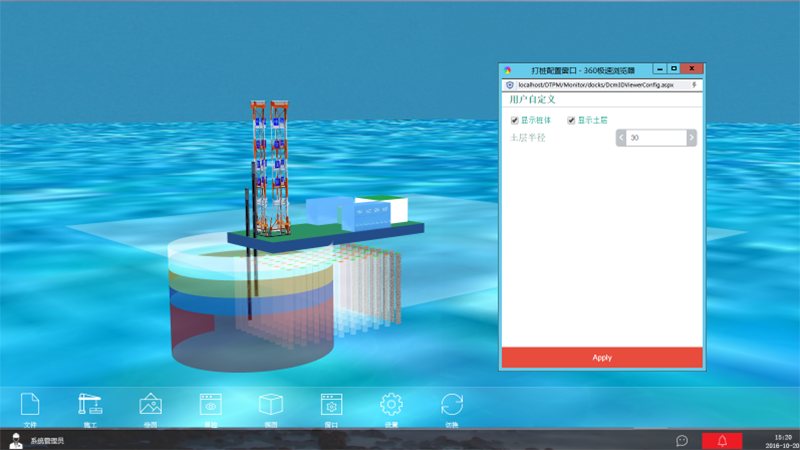Click the lightning bolt icon in address bar
The image size is (800, 450).
tap(695, 85)
